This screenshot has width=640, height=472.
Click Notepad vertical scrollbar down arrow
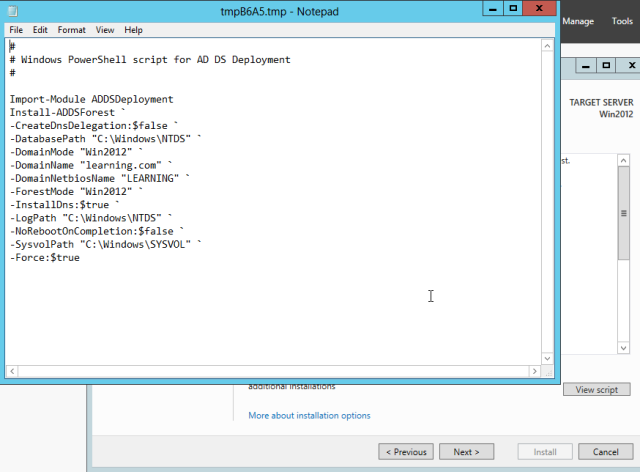click(x=547, y=358)
